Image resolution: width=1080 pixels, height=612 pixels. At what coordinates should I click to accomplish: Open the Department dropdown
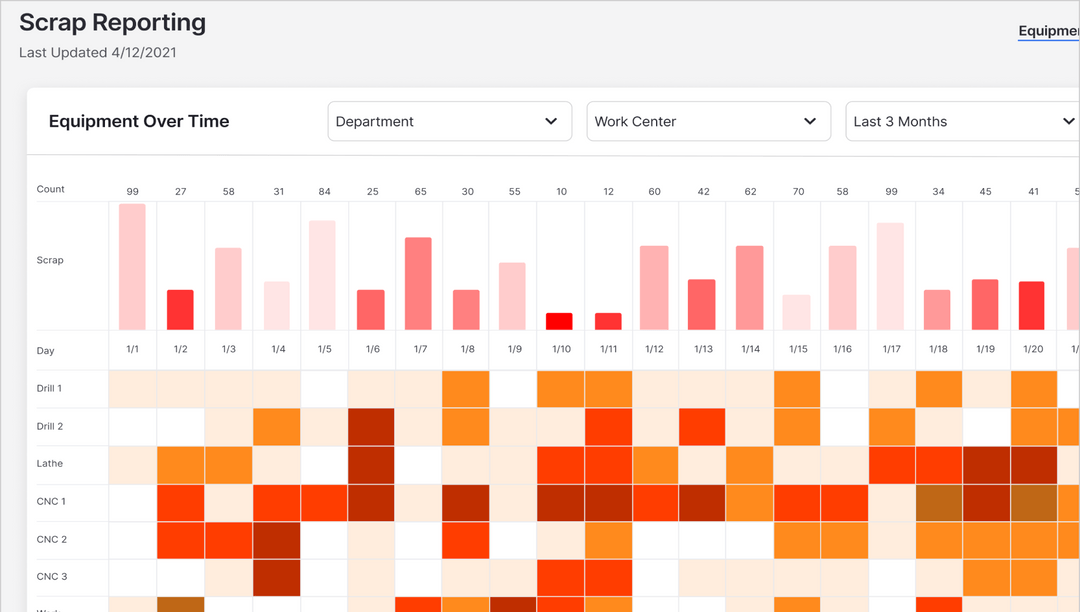coord(449,121)
